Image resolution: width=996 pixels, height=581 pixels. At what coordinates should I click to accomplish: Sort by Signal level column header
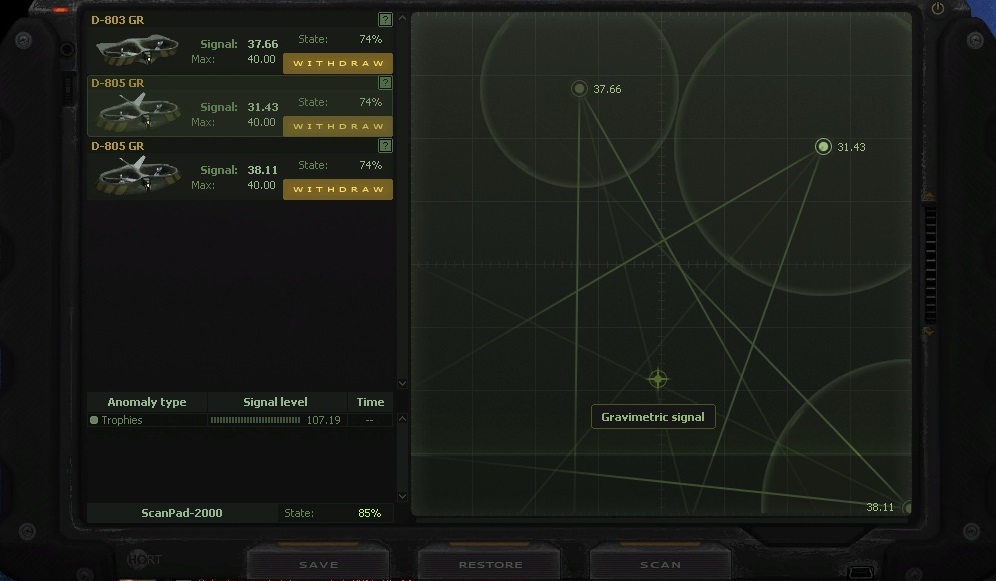click(276, 402)
